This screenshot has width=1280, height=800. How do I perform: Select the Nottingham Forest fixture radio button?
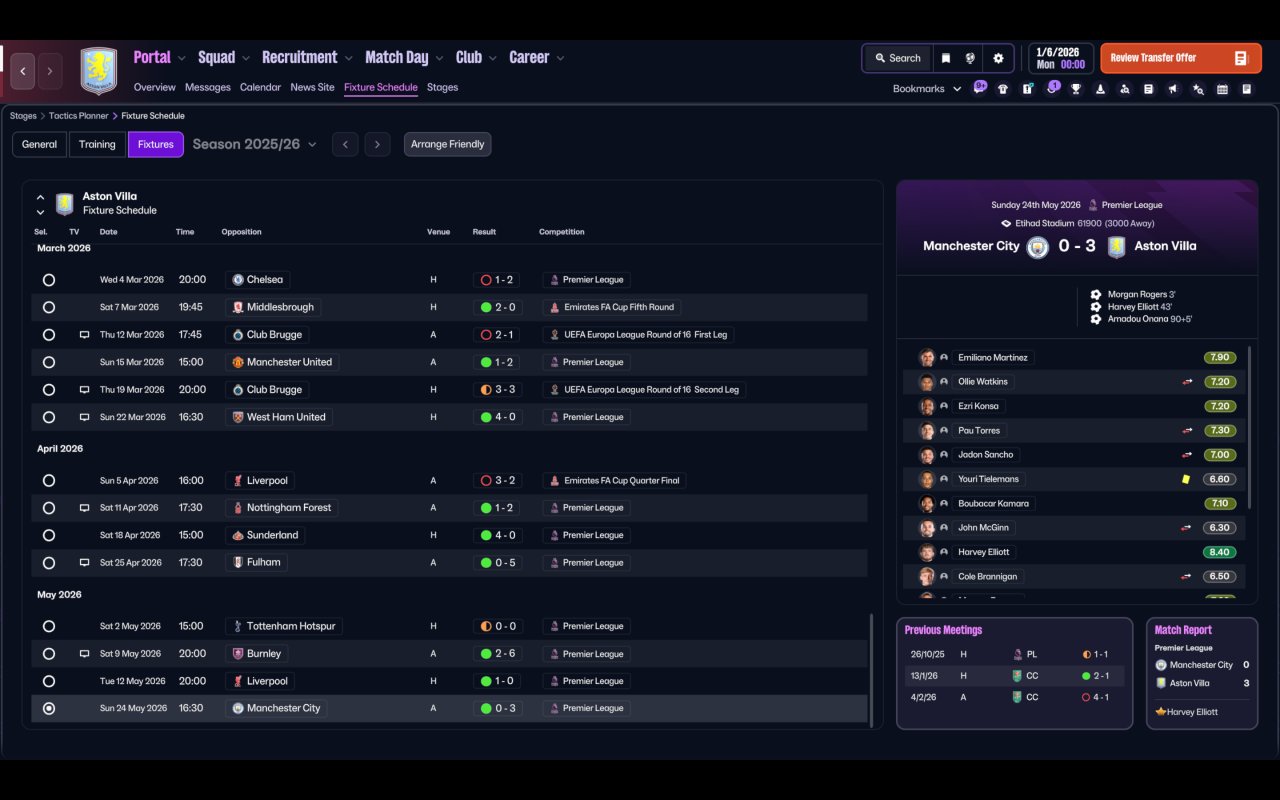click(49, 508)
